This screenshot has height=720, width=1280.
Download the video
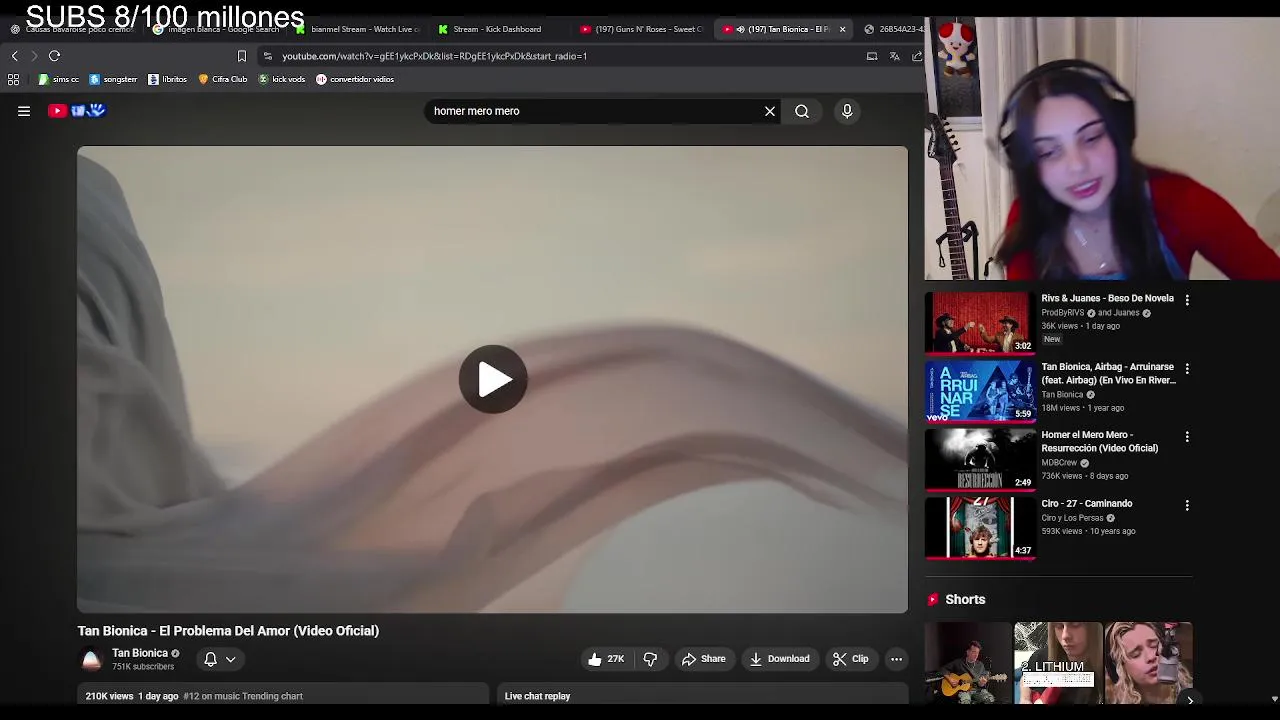pyautogui.click(x=780, y=659)
